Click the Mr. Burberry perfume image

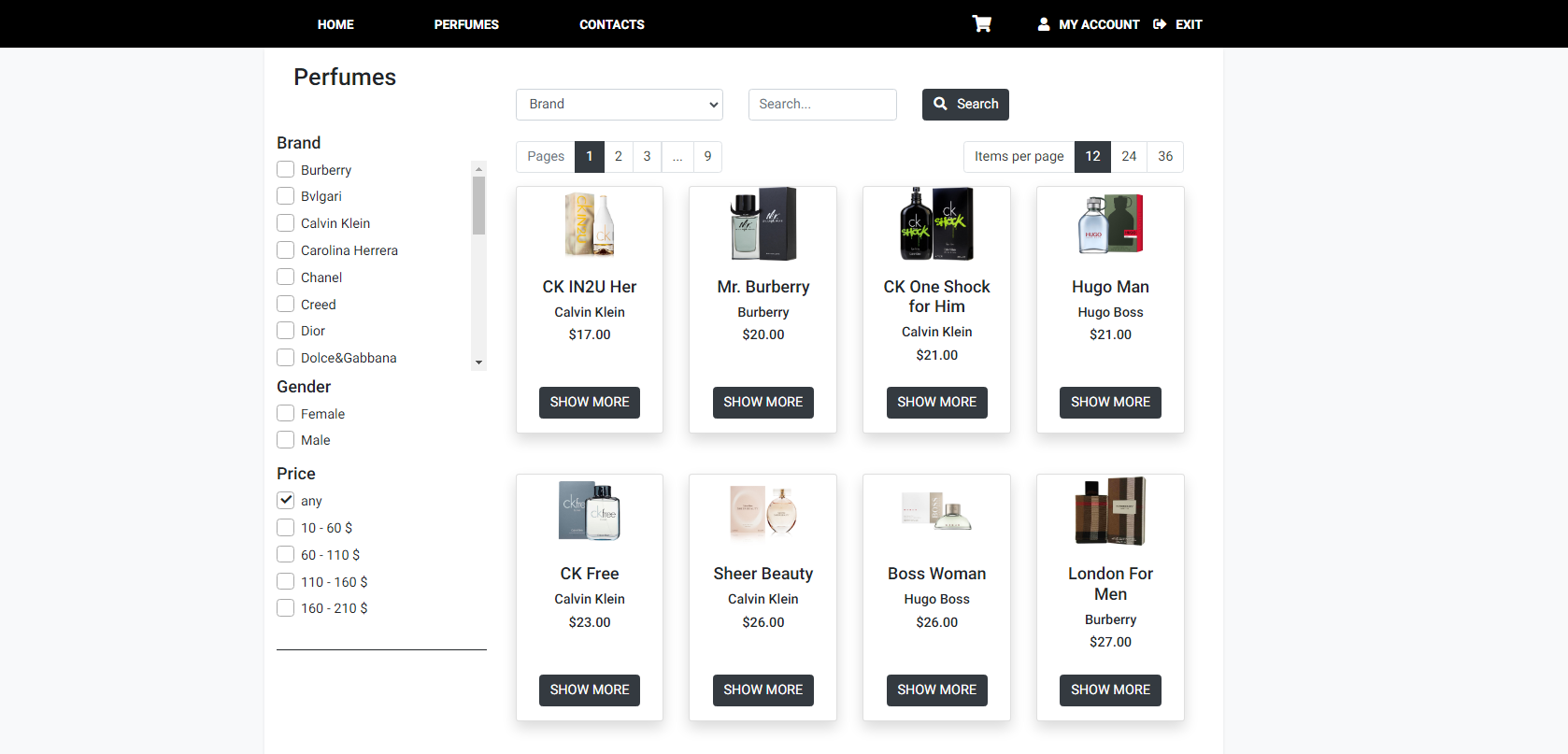[763, 224]
